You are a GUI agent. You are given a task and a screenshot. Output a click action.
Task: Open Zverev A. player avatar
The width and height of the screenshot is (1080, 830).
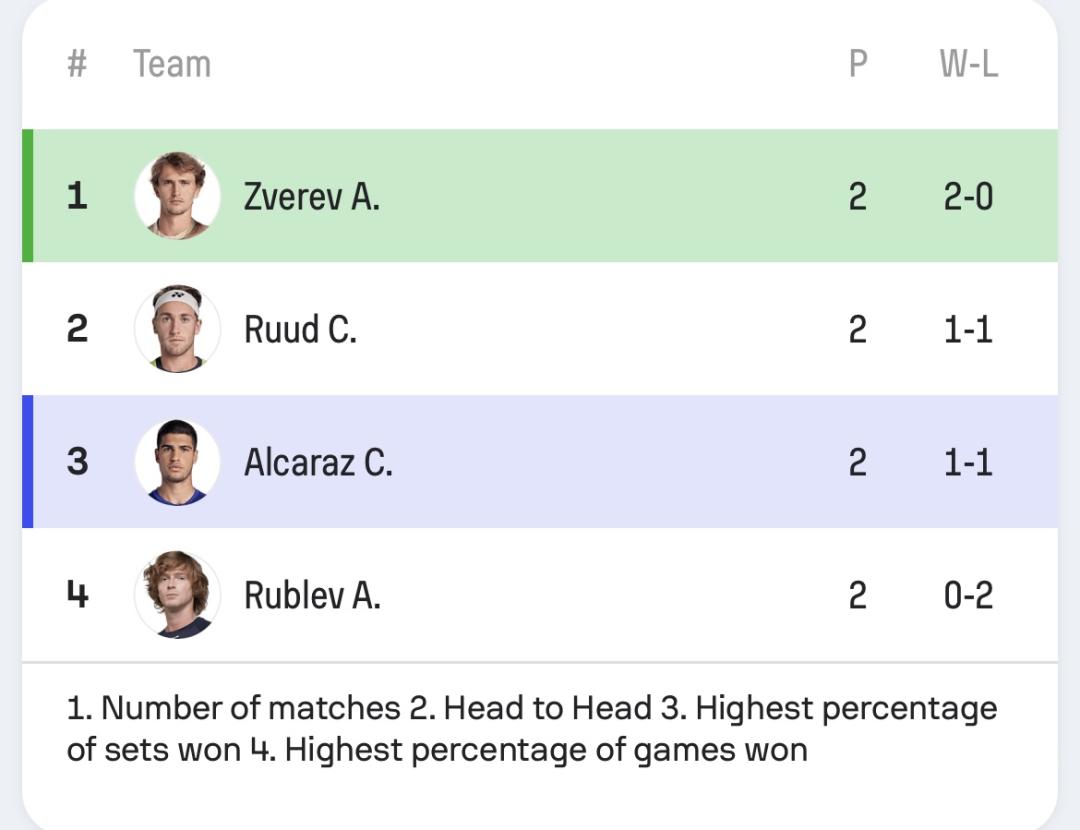177,196
